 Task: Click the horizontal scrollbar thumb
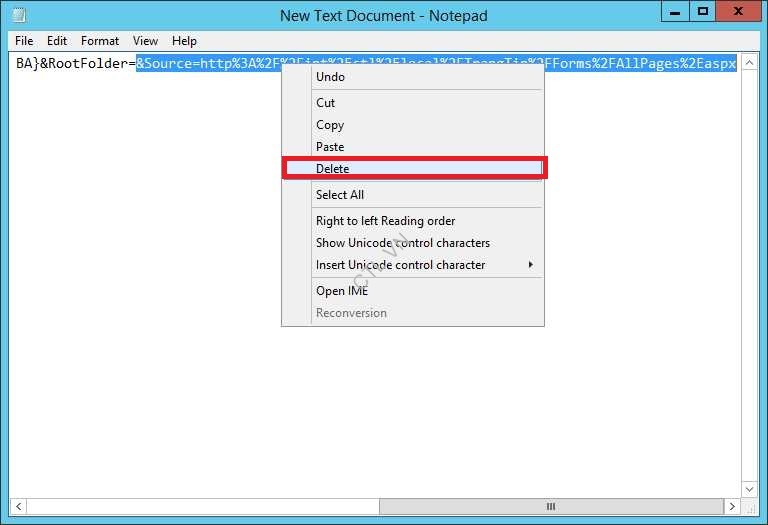[x=549, y=507]
